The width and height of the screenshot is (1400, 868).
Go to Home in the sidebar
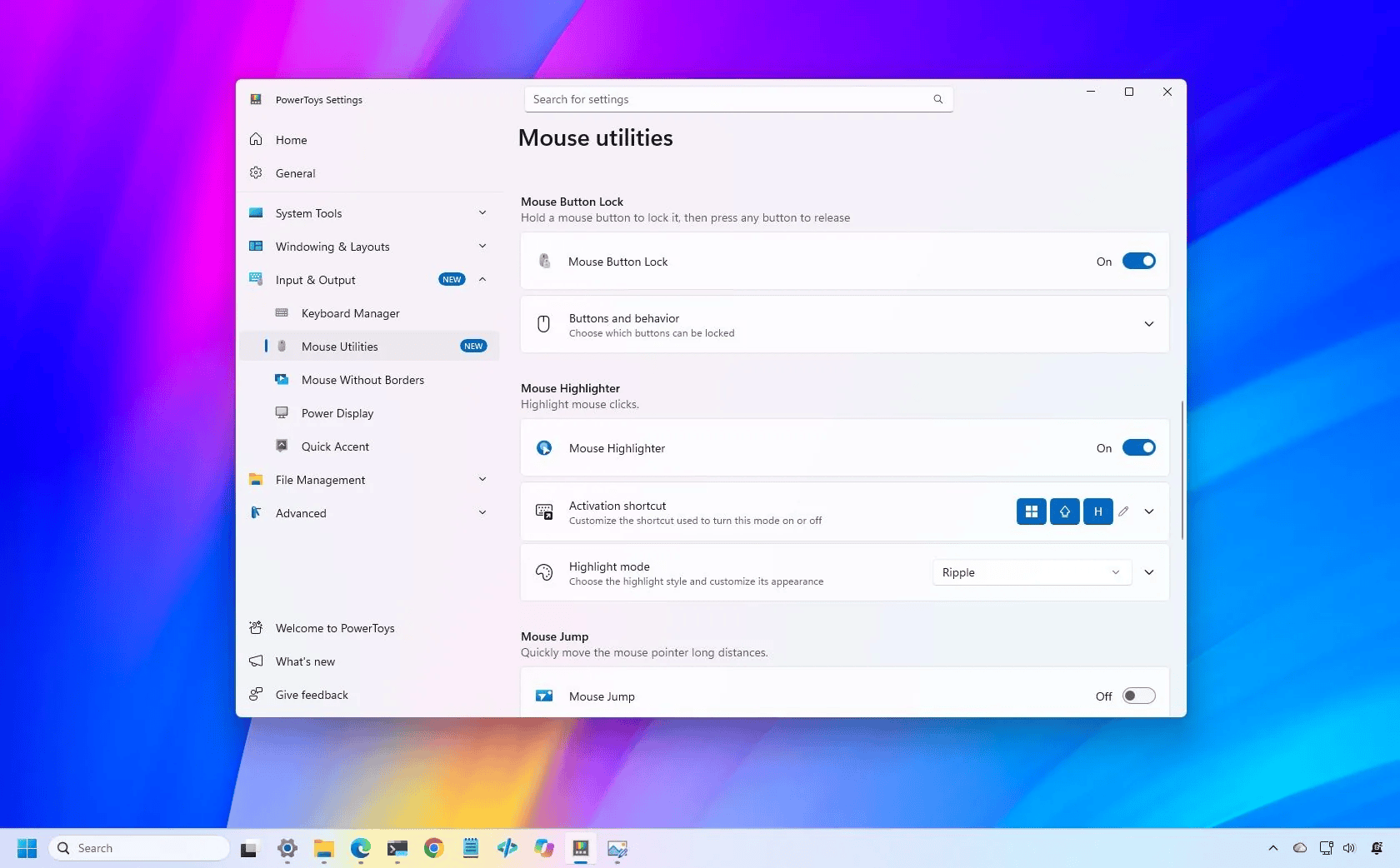(x=369, y=140)
